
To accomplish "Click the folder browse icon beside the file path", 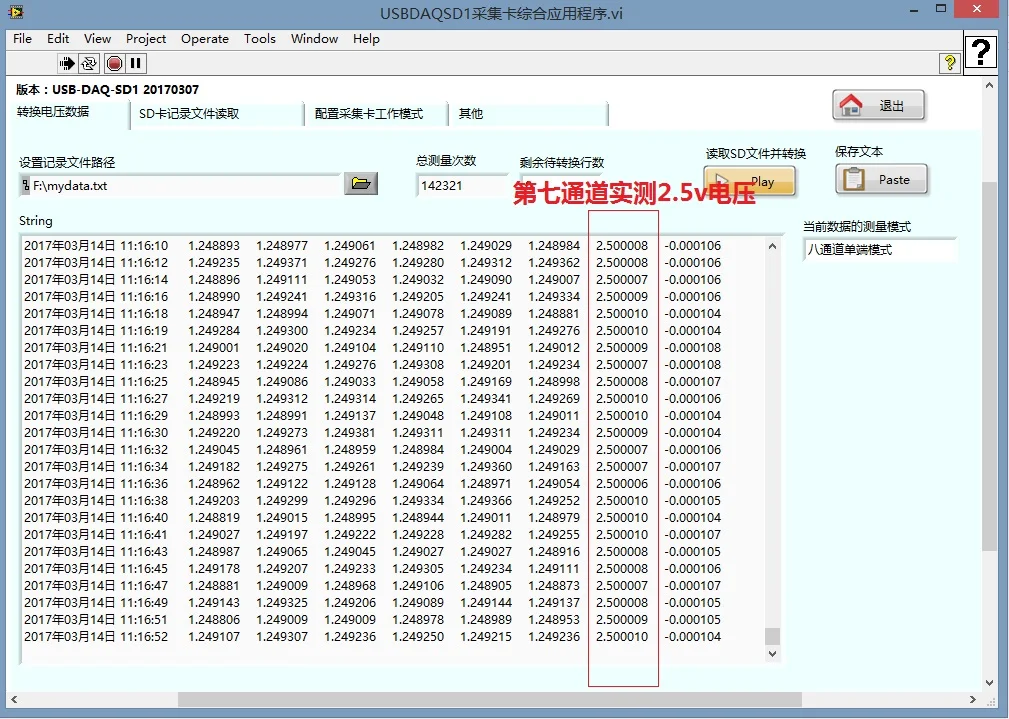I will pos(360,183).
